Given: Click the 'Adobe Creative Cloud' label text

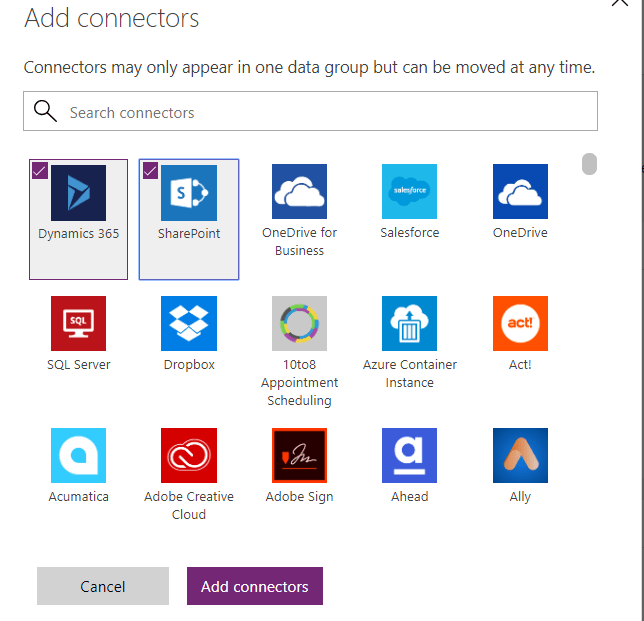Looking at the screenshot, I should tap(189, 505).
